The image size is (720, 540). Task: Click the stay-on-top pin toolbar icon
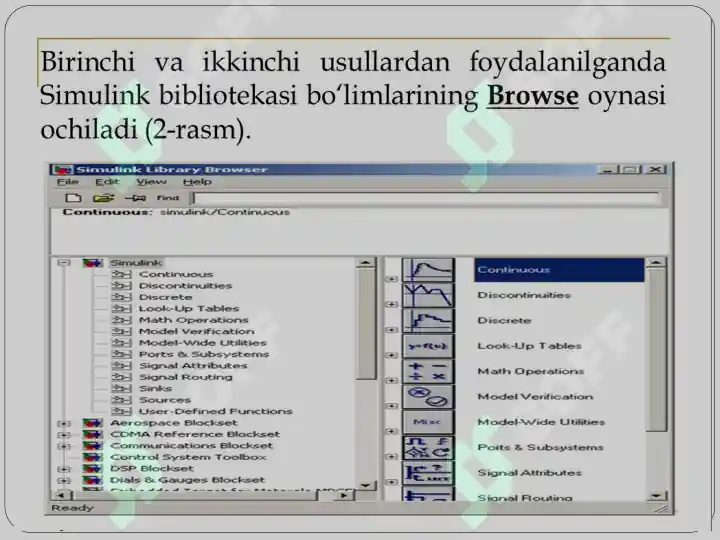[x=135, y=198]
